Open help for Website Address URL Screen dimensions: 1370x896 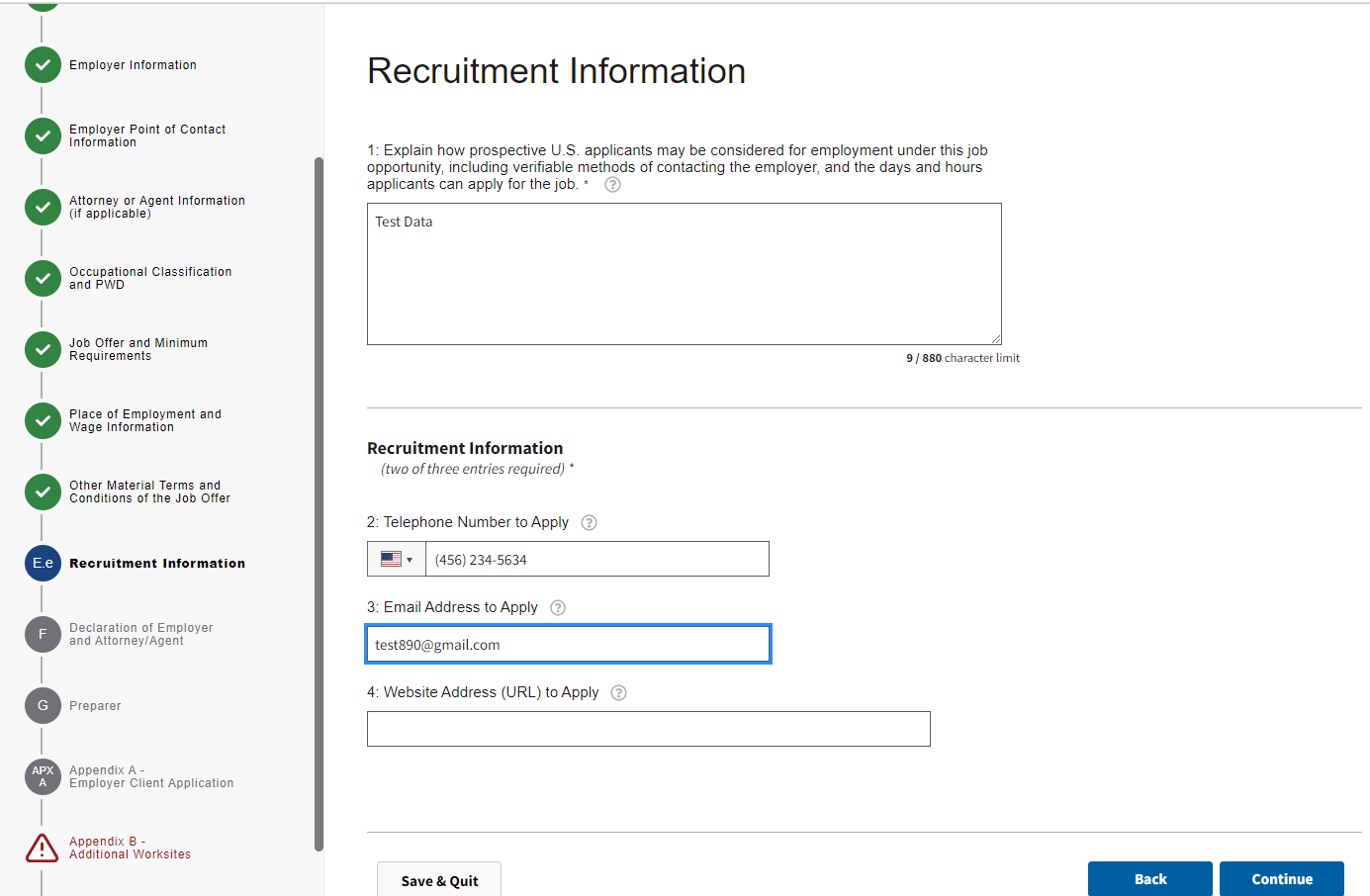point(619,693)
